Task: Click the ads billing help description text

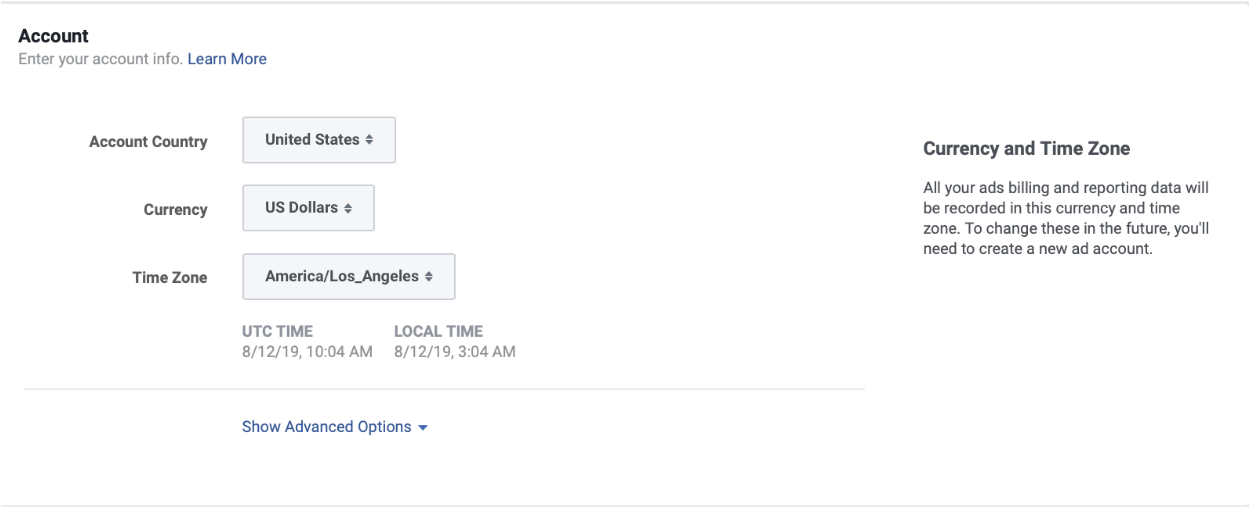Action: point(1066,218)
